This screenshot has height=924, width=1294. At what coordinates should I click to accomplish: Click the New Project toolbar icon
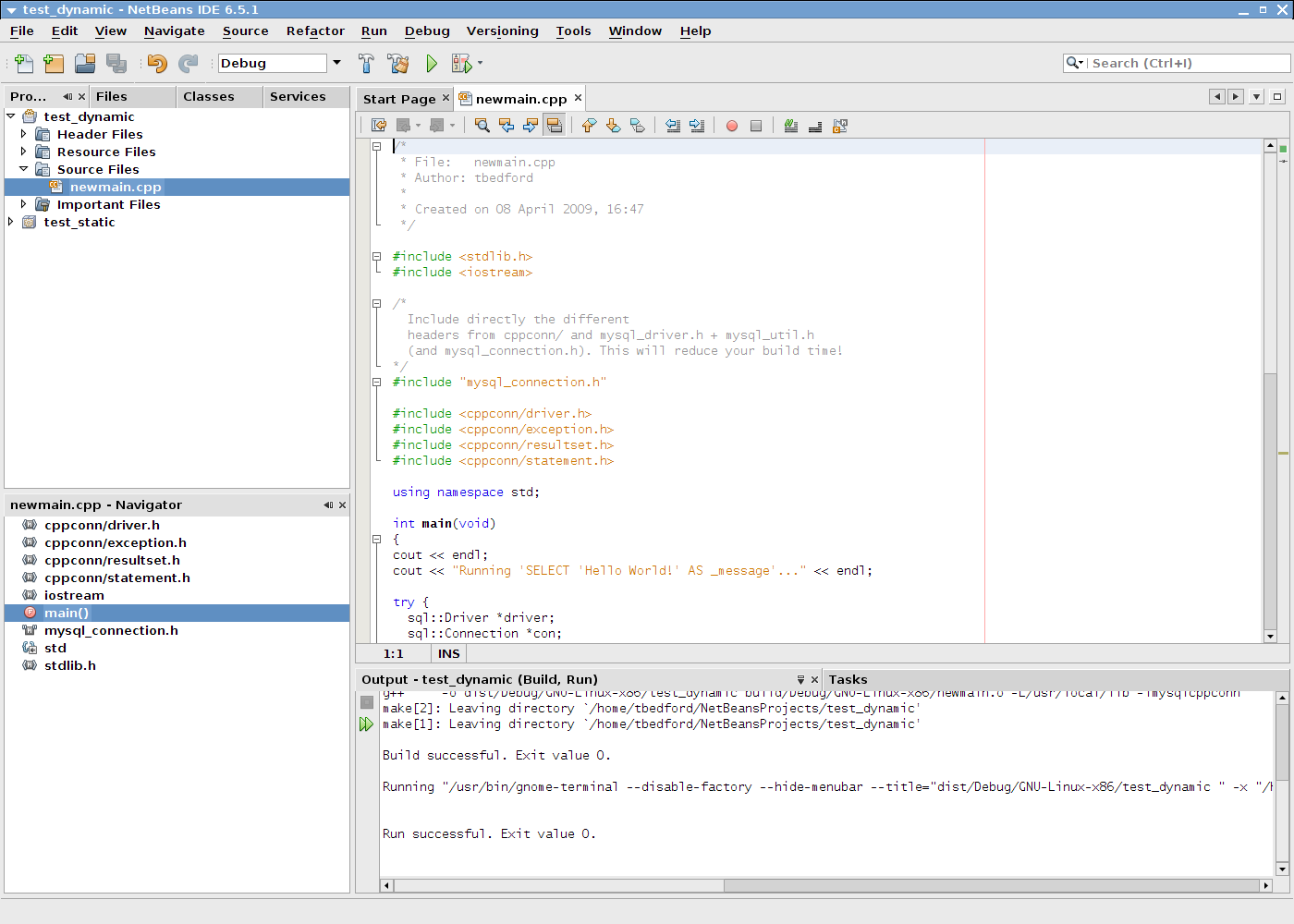coord(53,63)
